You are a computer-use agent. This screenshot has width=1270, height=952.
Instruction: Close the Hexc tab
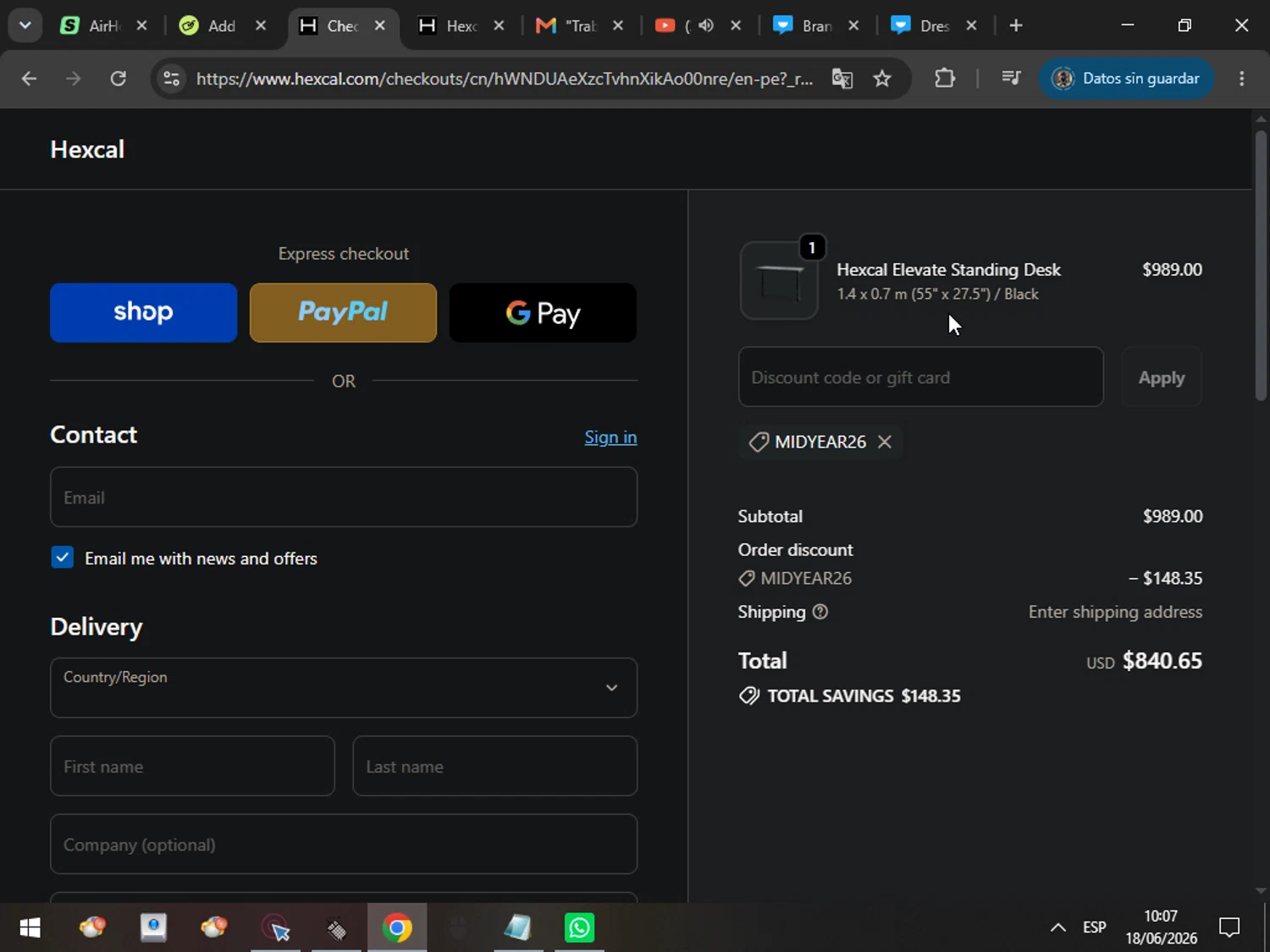point(499,25)
